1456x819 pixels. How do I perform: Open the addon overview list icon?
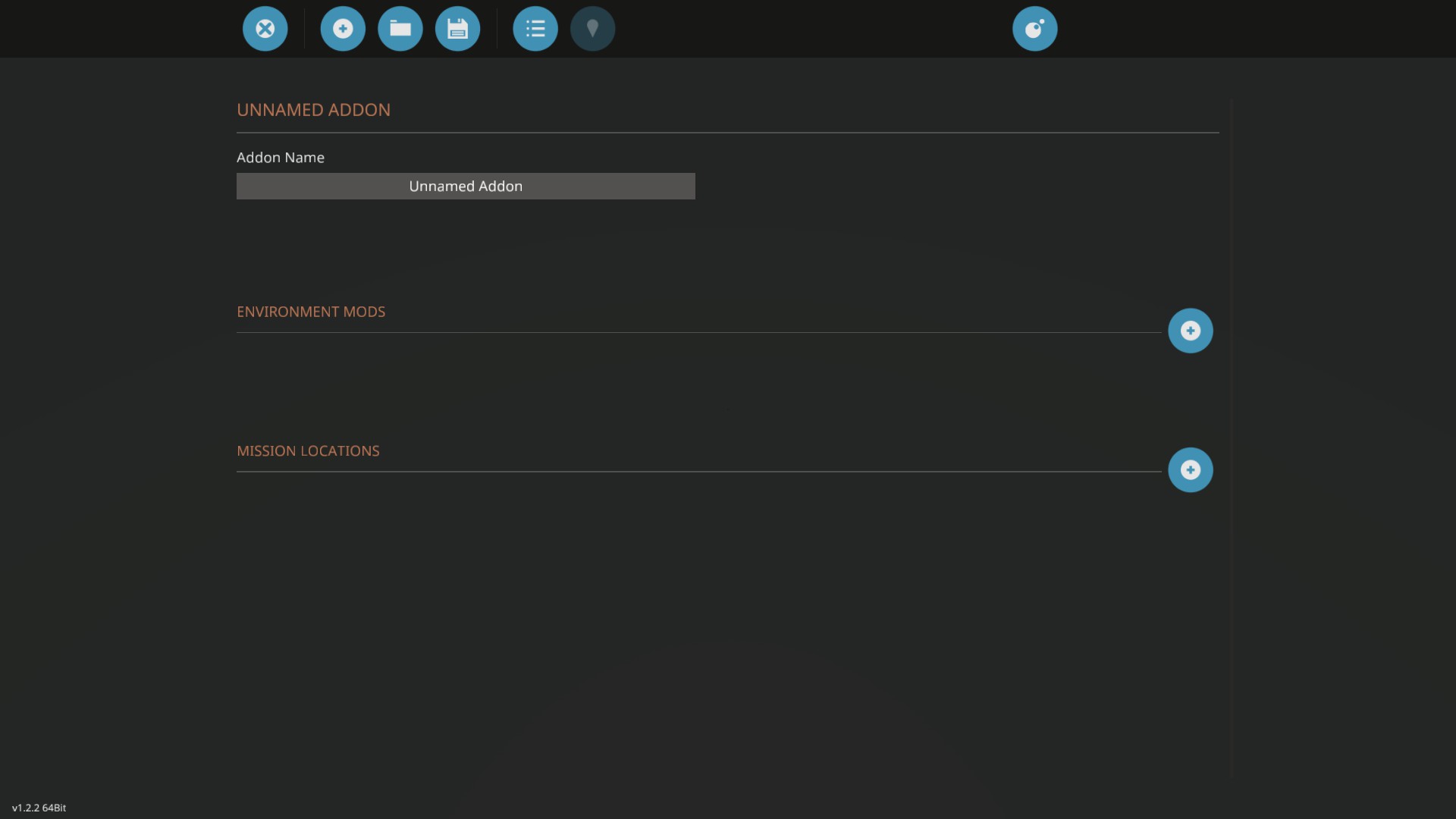click(535, 29)
